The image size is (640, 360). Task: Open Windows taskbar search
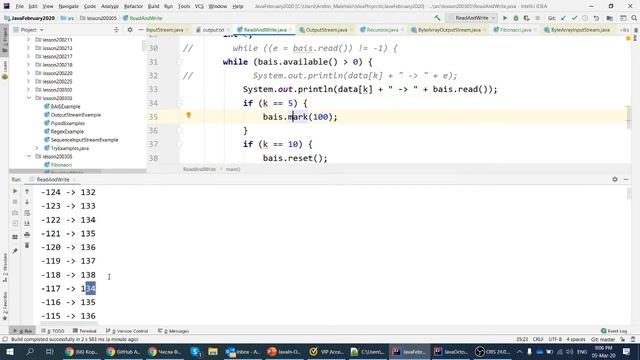(30, 351)
